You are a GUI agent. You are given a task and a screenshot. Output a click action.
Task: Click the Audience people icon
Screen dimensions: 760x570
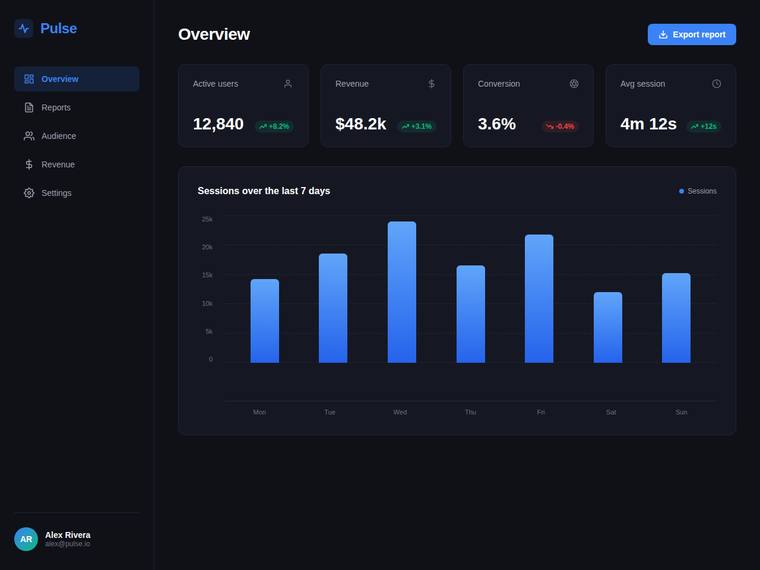[29, 136]
